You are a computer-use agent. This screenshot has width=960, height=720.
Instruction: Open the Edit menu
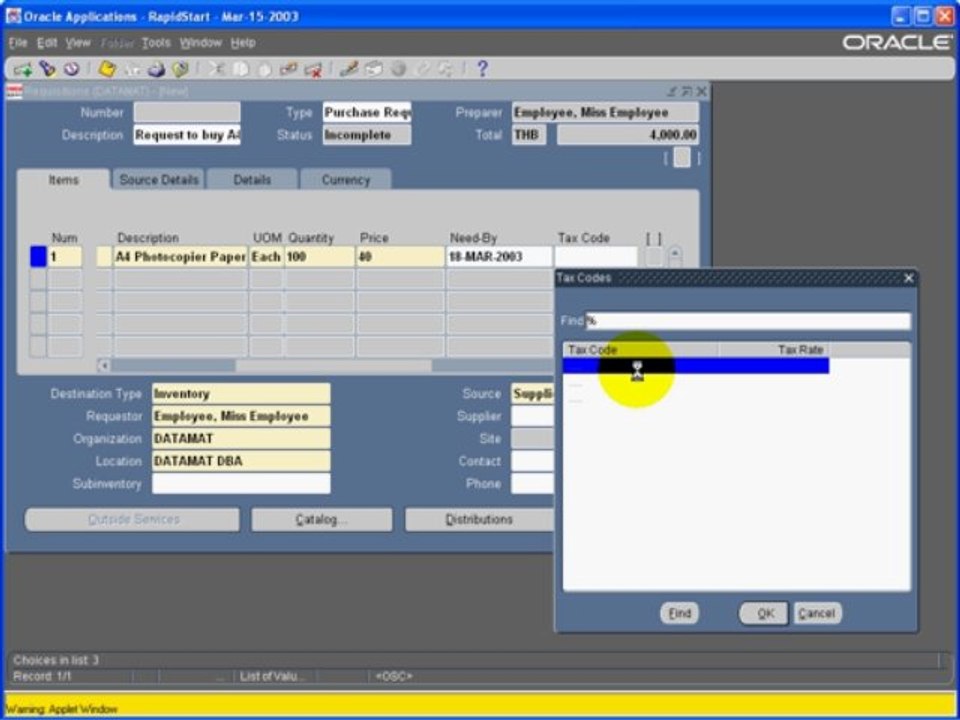[47, 43]
